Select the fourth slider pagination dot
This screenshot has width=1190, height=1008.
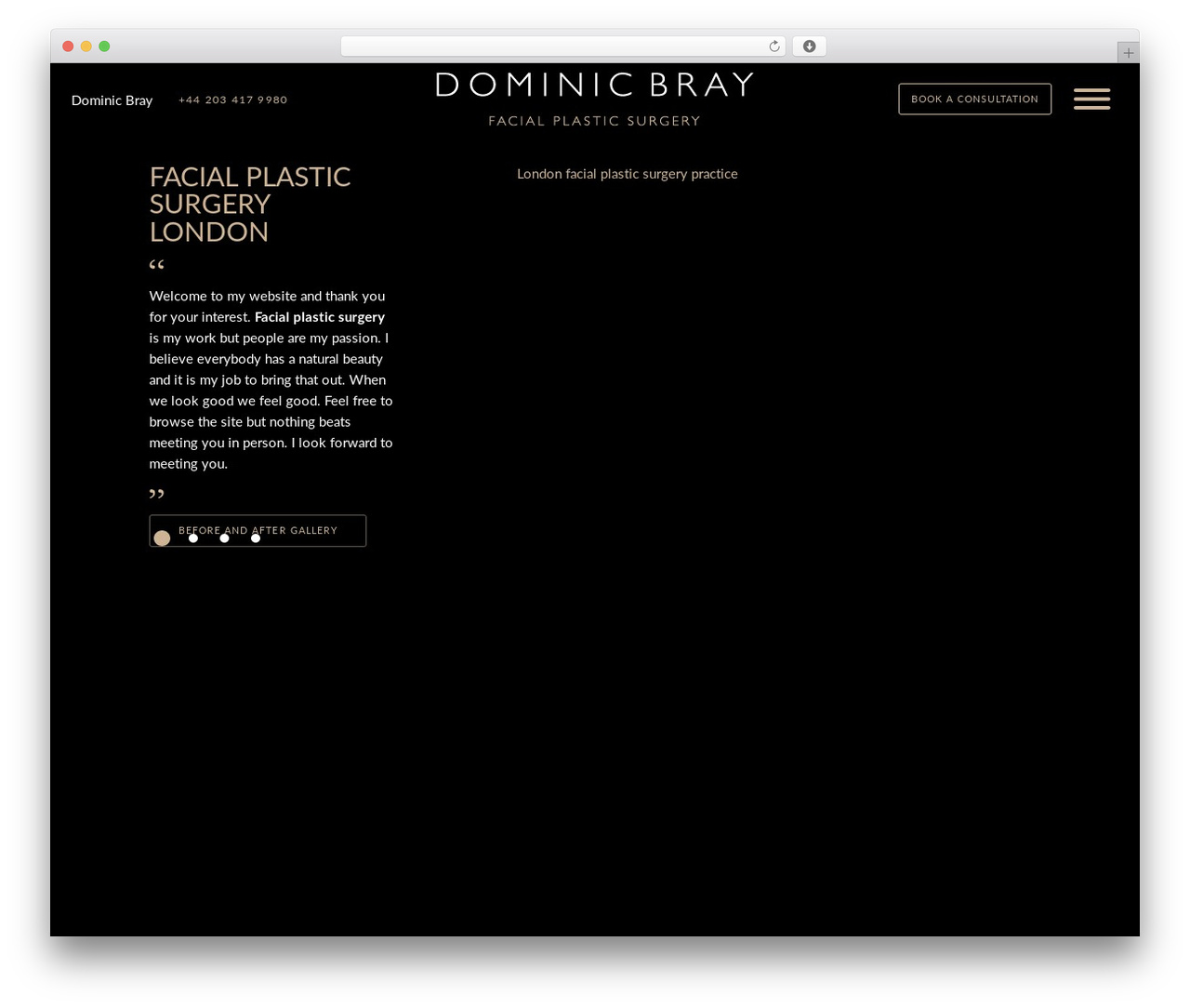click(x=256, y=538)
